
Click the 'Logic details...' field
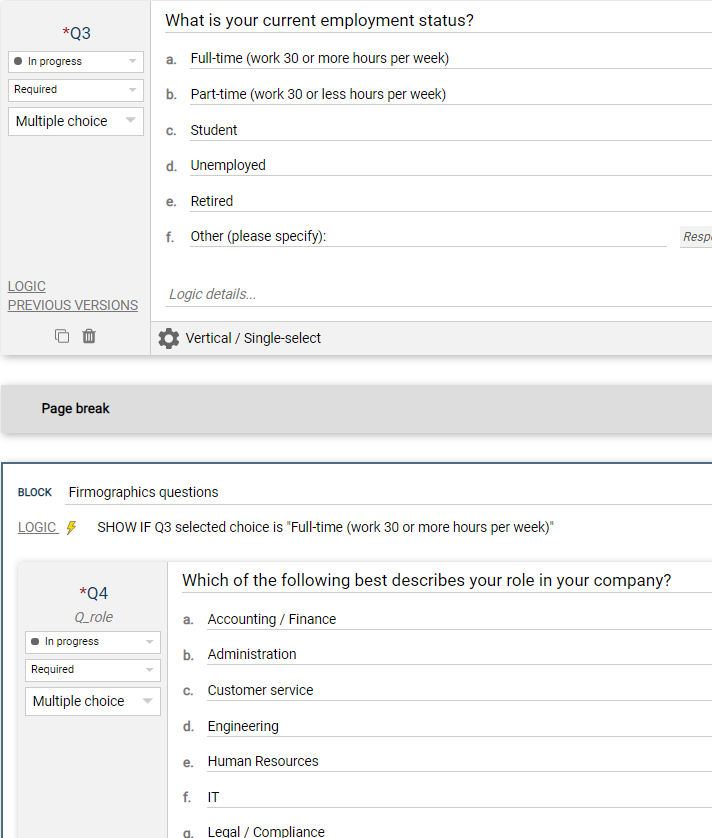[430, 294]
